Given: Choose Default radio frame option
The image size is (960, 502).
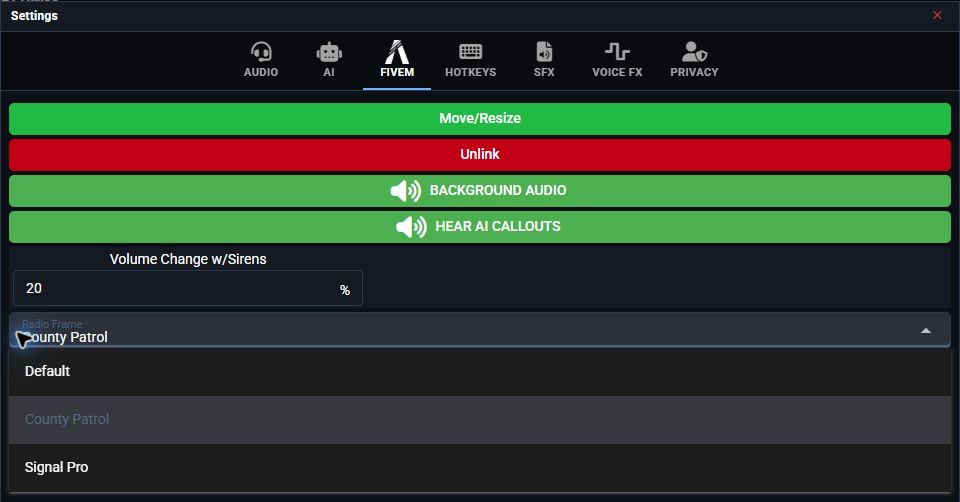Looking at the screenshot, I should click(479, 372).
